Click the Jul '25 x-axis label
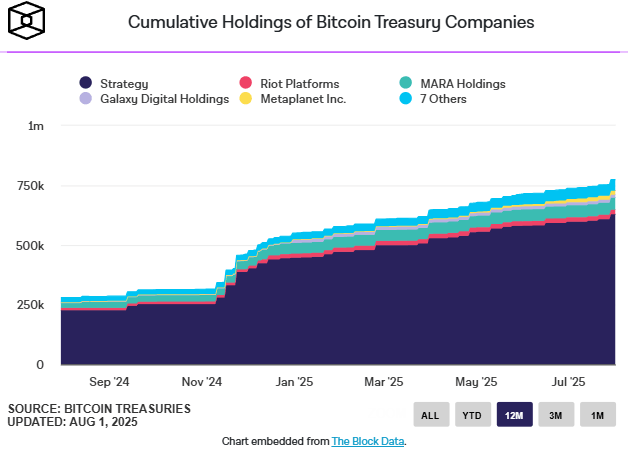This screenshot has width=628, height=449. pos(568,382)
